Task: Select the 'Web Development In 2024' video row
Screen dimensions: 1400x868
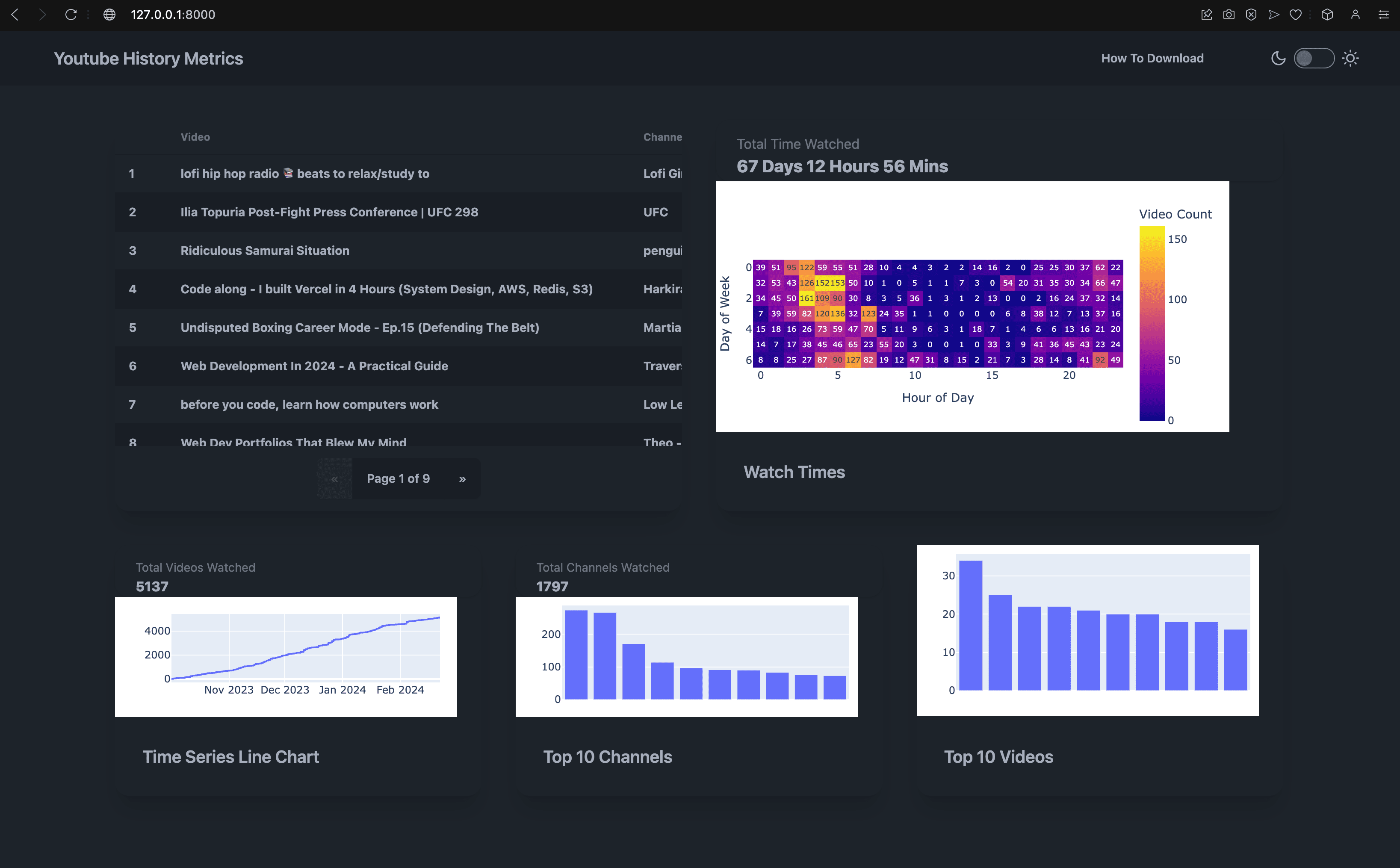Action: [314, 366]
